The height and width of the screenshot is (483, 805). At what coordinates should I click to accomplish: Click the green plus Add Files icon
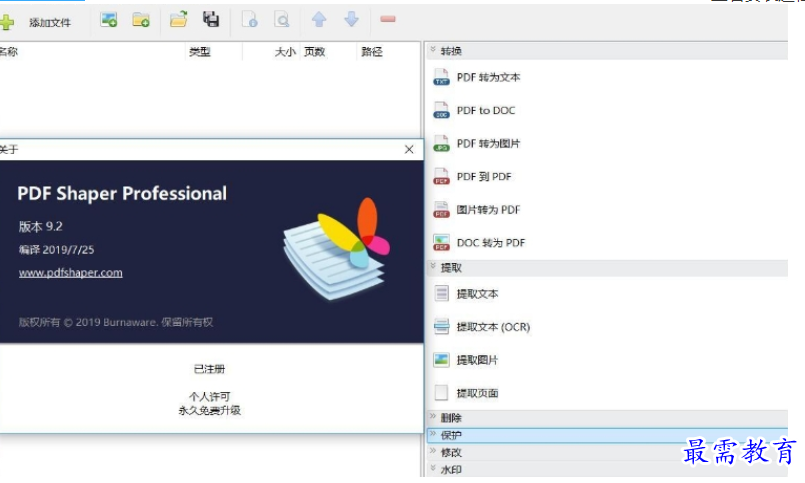click(7, 22)
